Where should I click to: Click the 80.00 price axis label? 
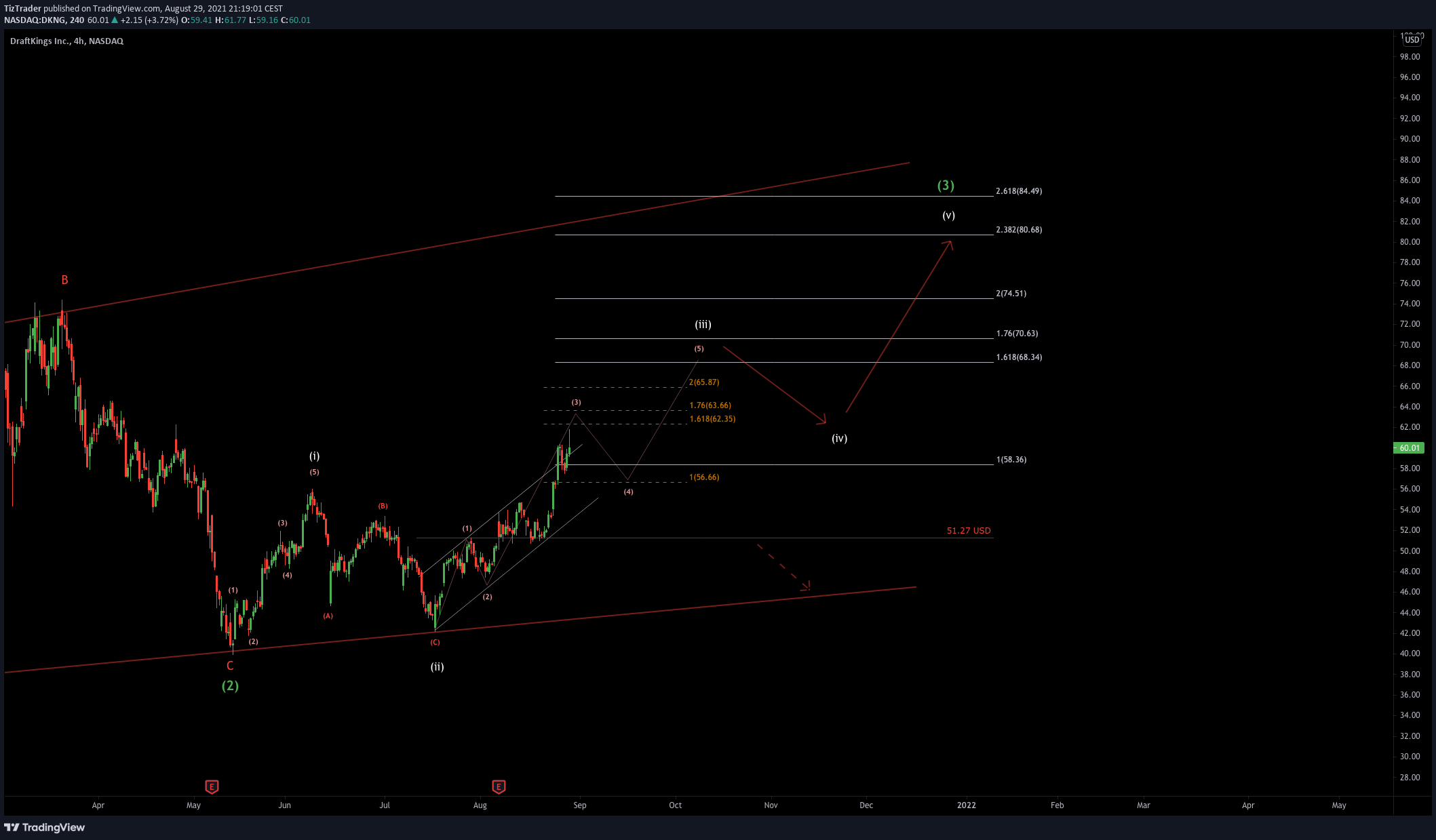tap(1410, 242)
